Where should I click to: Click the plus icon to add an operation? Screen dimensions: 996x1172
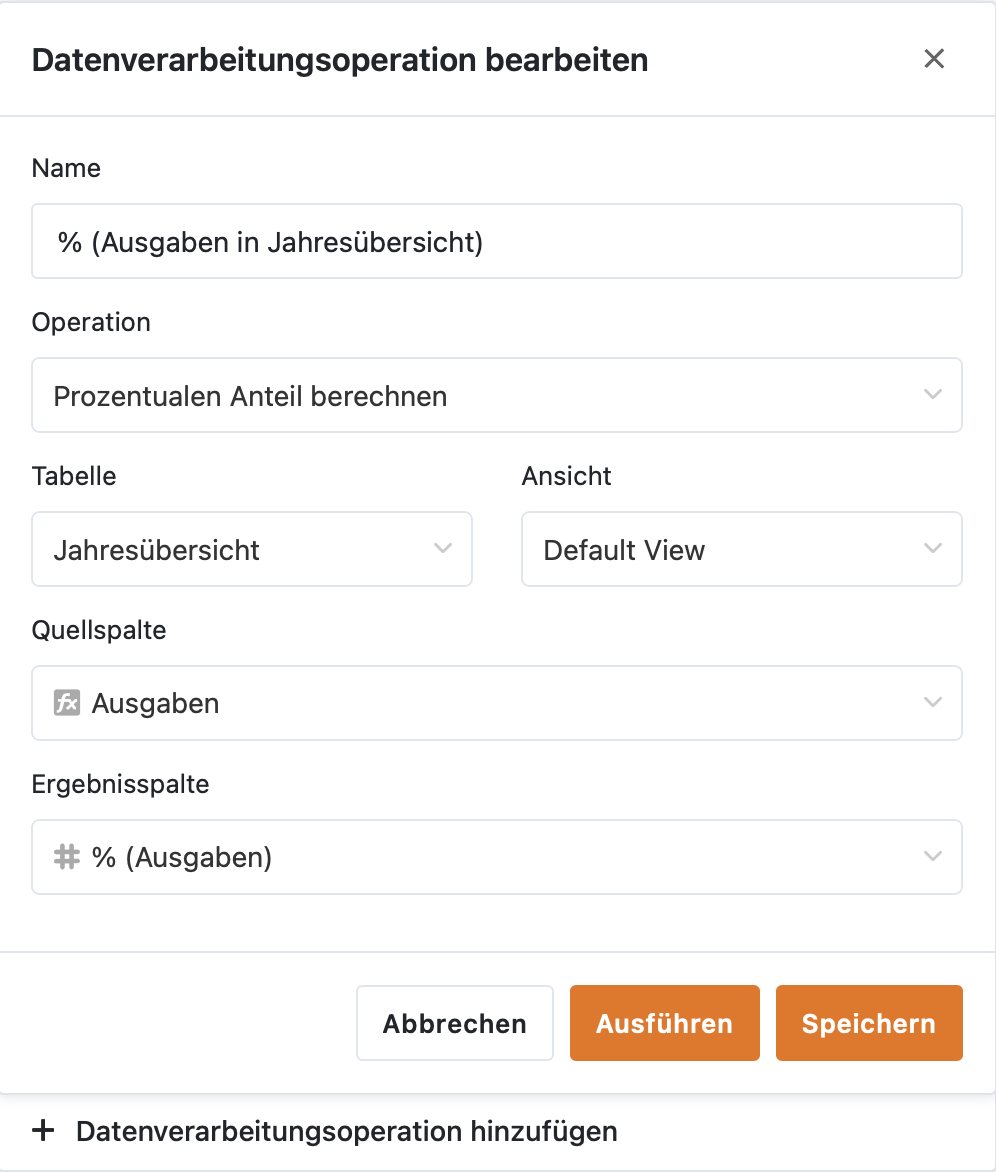point(43,1131)
